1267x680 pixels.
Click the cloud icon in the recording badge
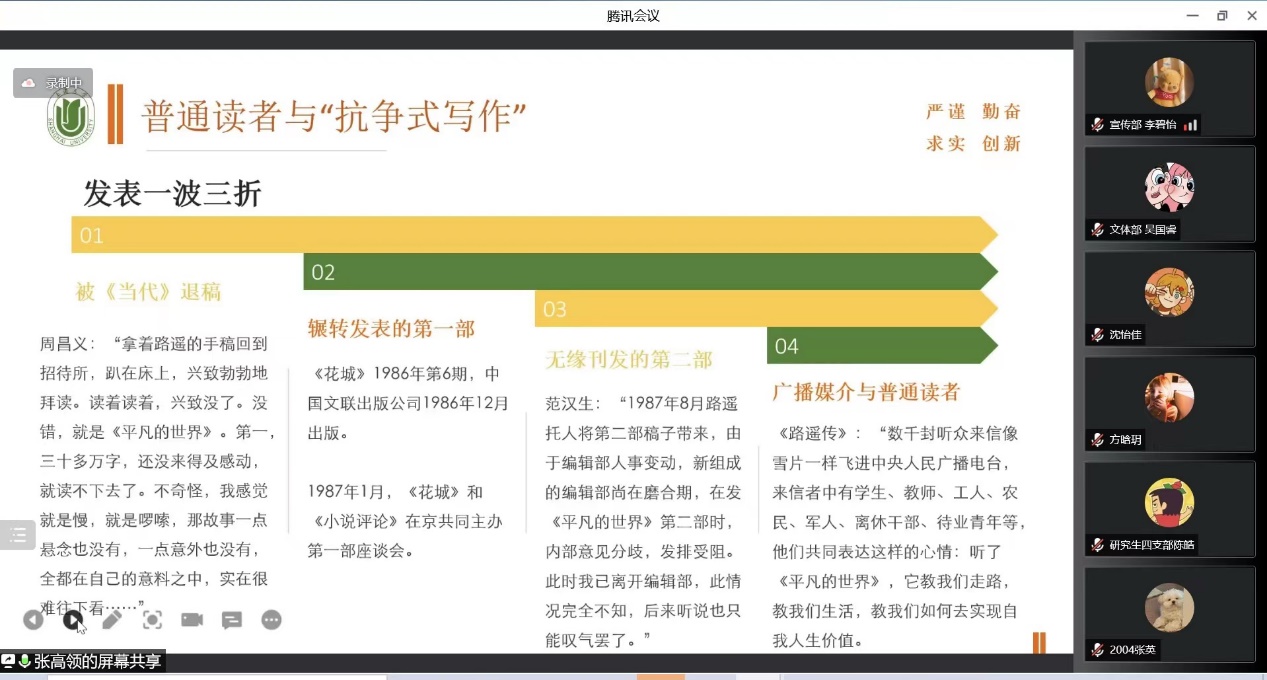point(29,83)
